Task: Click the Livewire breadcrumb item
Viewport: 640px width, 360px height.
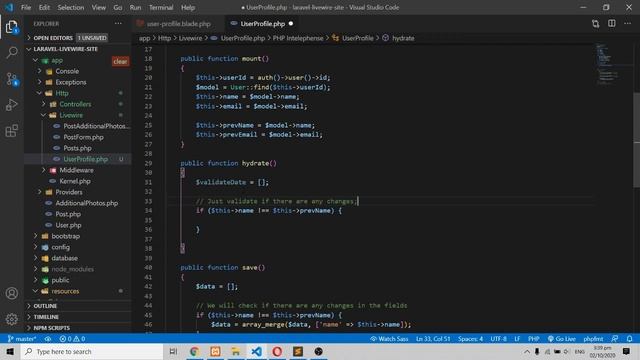Action: (x=190, y=38)
